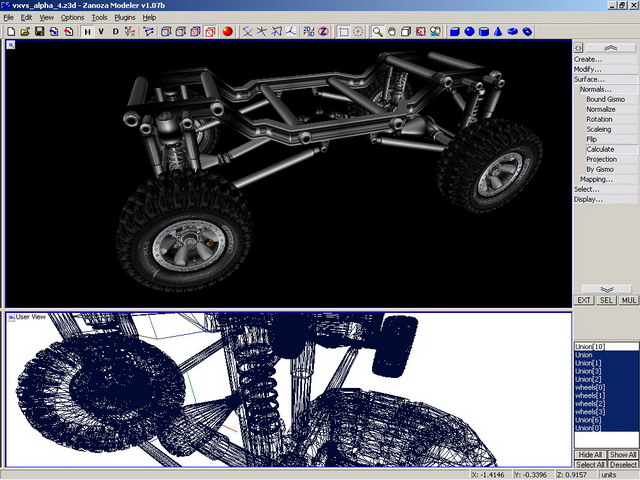Toggle the H axis button
This screenshot has height=480, width=640.
[87, 32]
